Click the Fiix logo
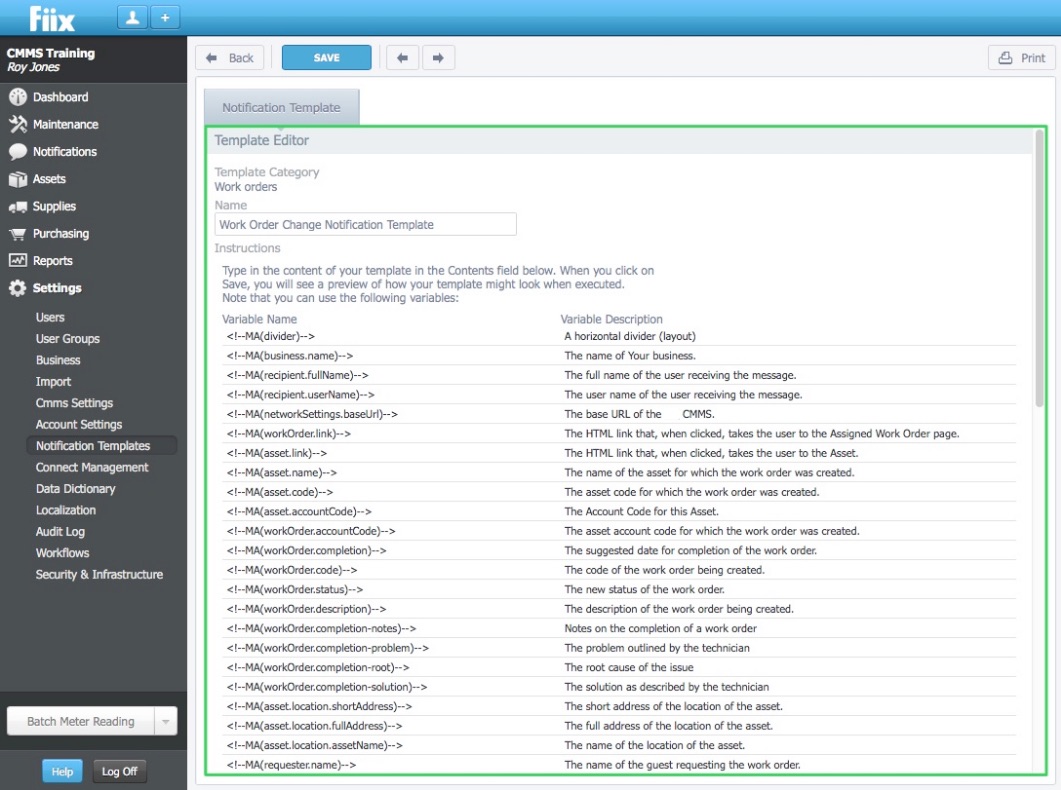Screen dimensions: 1061x790 52,19
